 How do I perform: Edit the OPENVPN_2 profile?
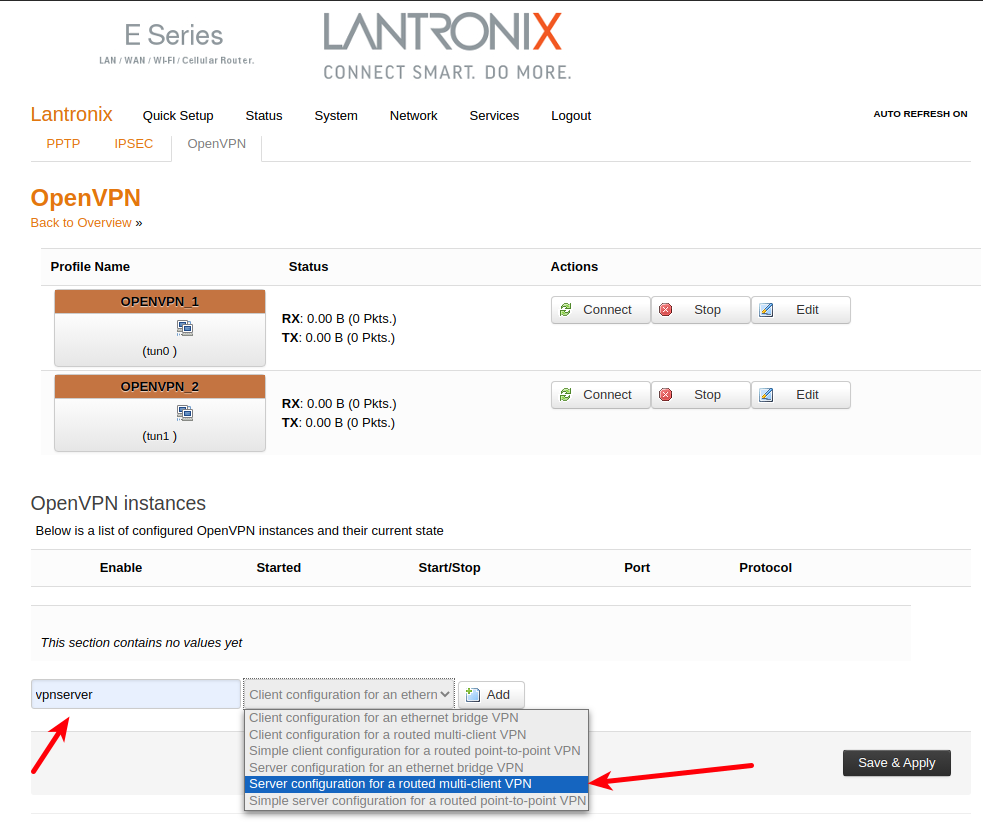point(801,395)
